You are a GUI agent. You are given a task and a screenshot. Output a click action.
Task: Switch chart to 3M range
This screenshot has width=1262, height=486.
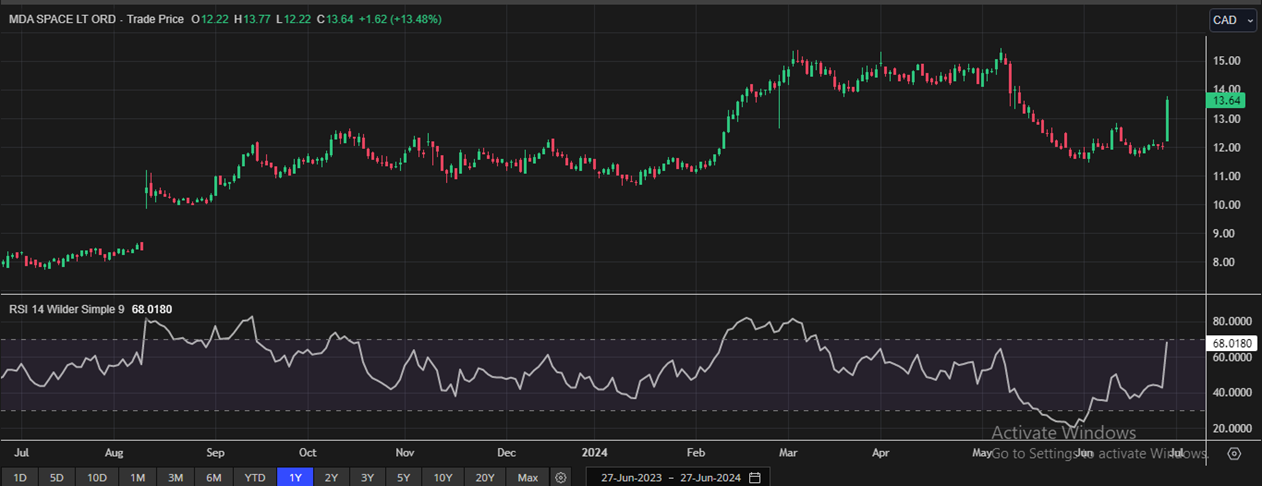click(x=175, y=477)
